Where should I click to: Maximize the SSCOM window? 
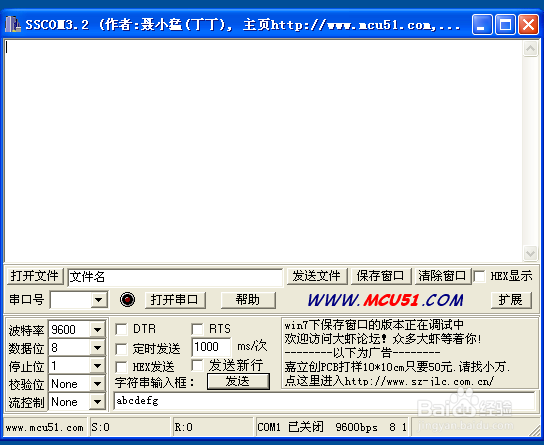pos(505,24)
